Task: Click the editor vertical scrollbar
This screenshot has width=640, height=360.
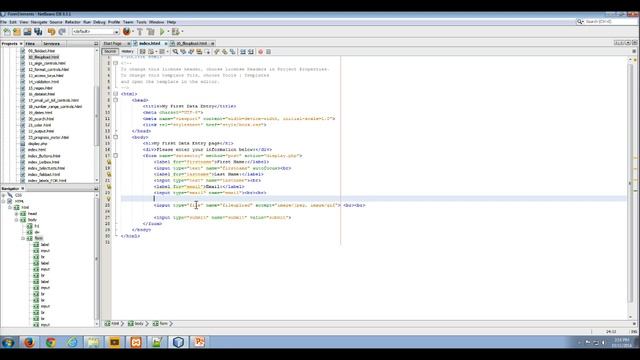Action: click(x=630, y=188)
